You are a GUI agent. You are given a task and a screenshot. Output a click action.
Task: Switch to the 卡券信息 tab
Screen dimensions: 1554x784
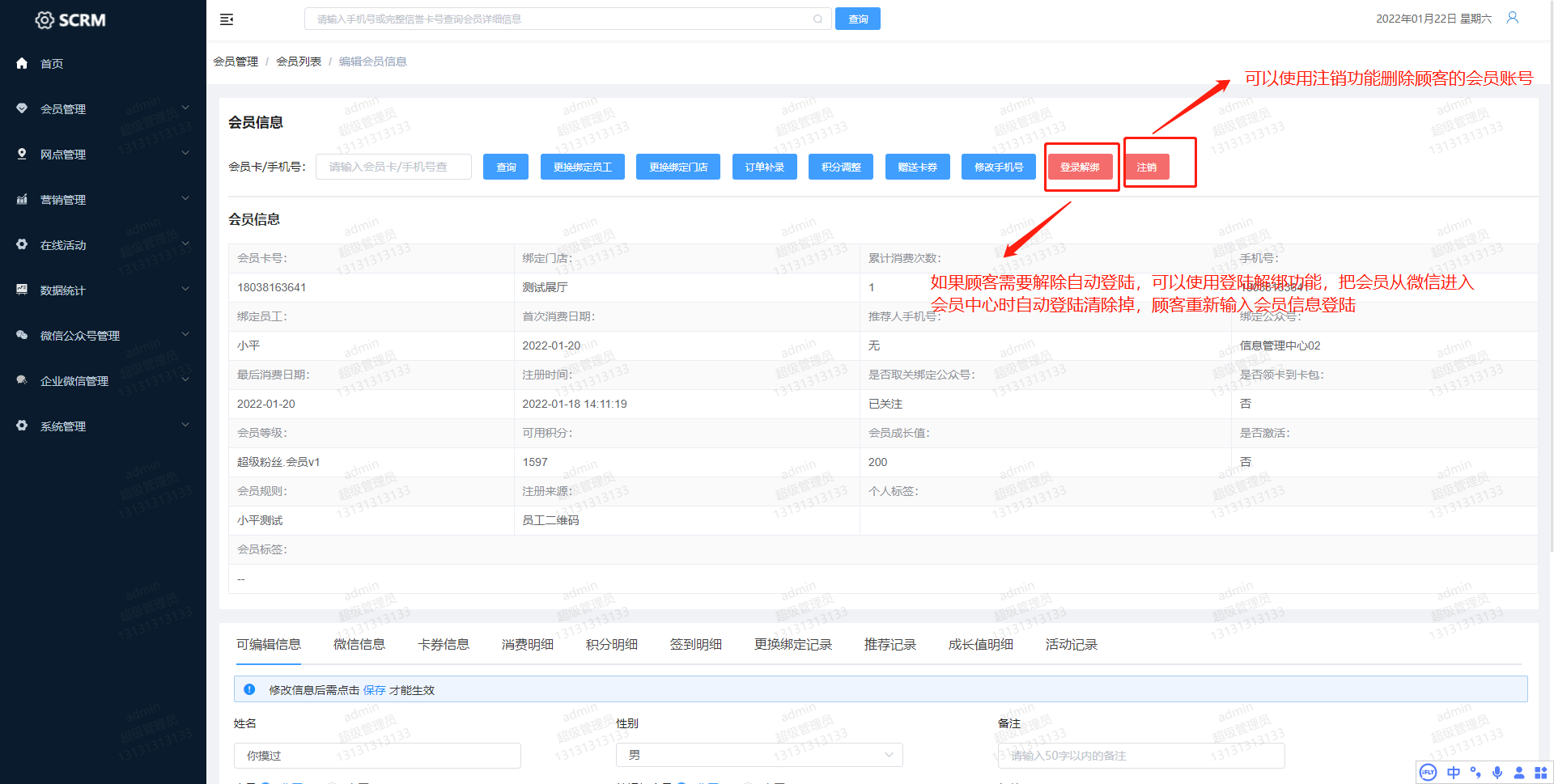[443, 644]
